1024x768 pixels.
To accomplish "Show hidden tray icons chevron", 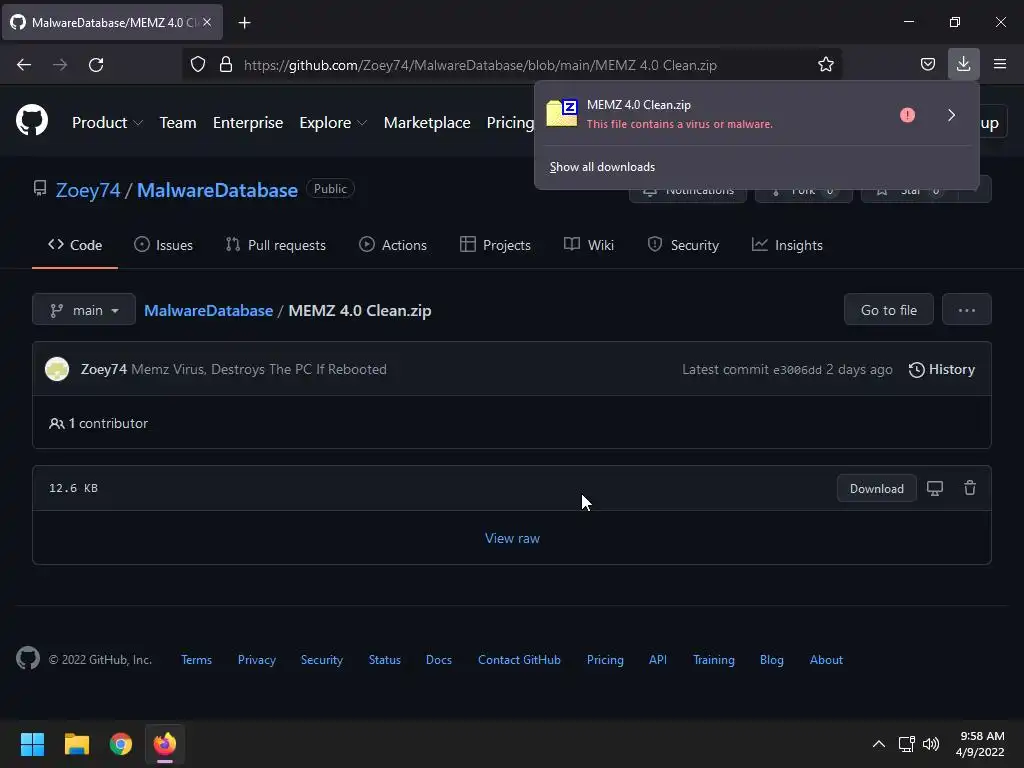I will point(878,744).
